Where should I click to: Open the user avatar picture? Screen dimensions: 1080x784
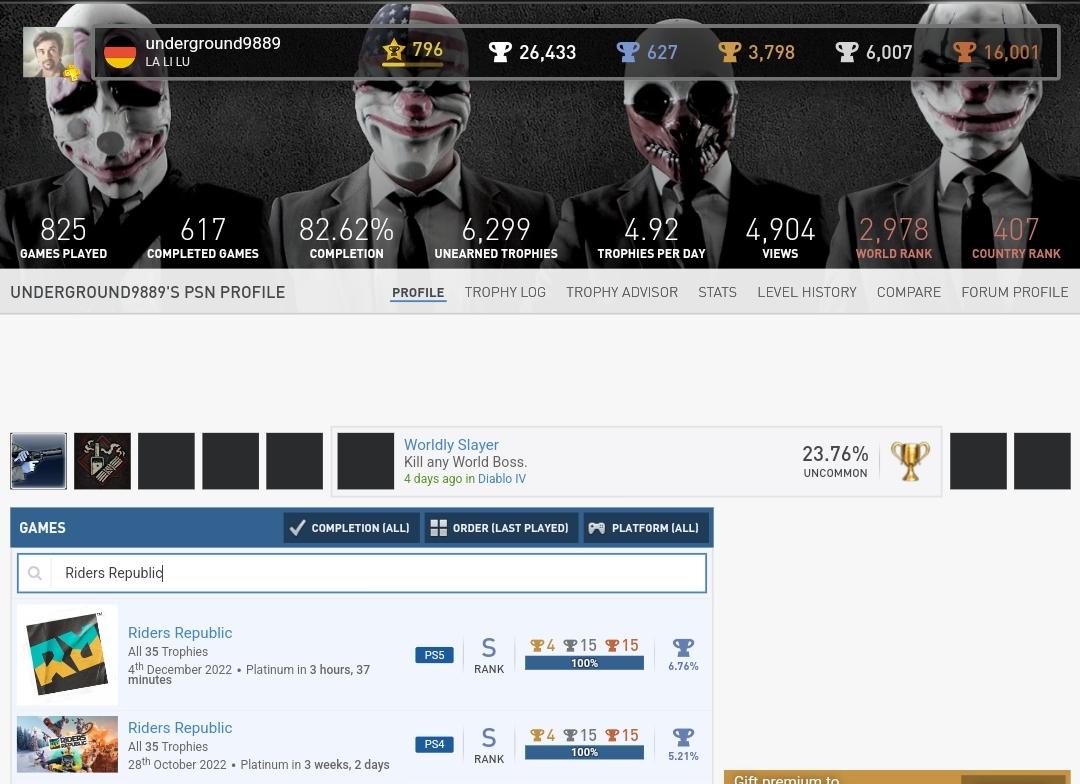click(48, 52)
